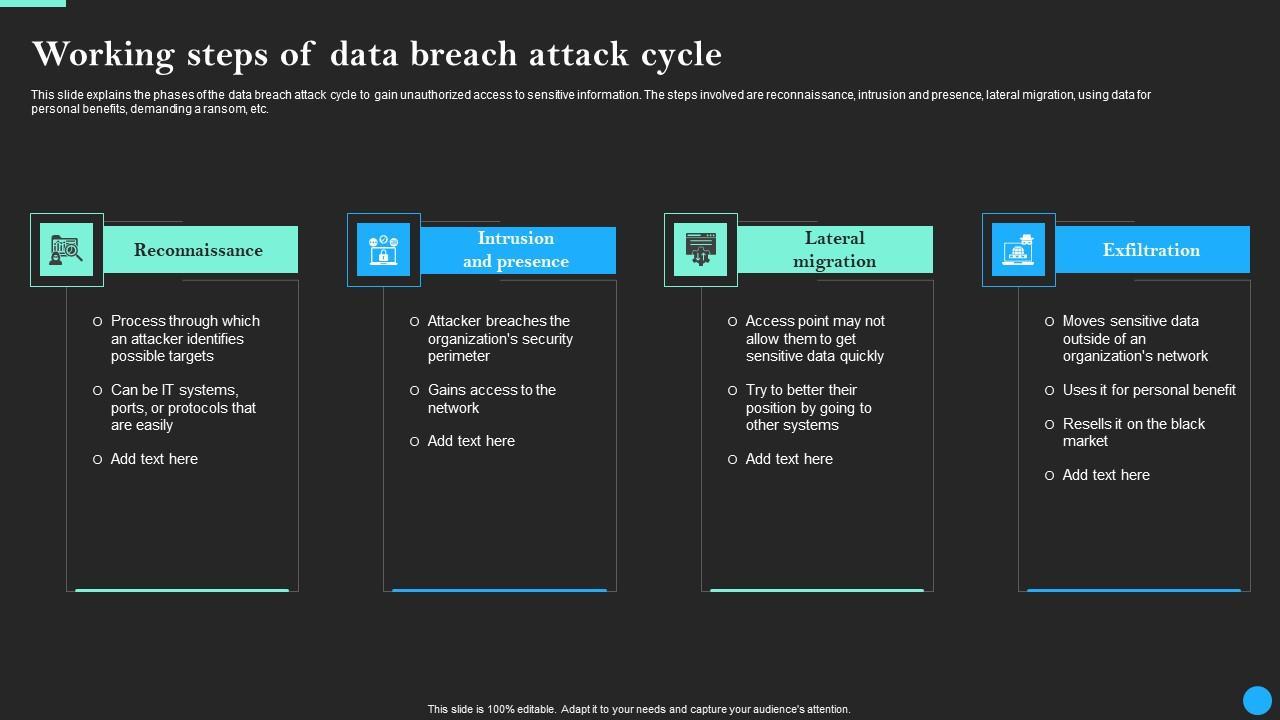1280x720 pixels.
Task: Click the Lateral migration icon
Action: pos(701,250)
